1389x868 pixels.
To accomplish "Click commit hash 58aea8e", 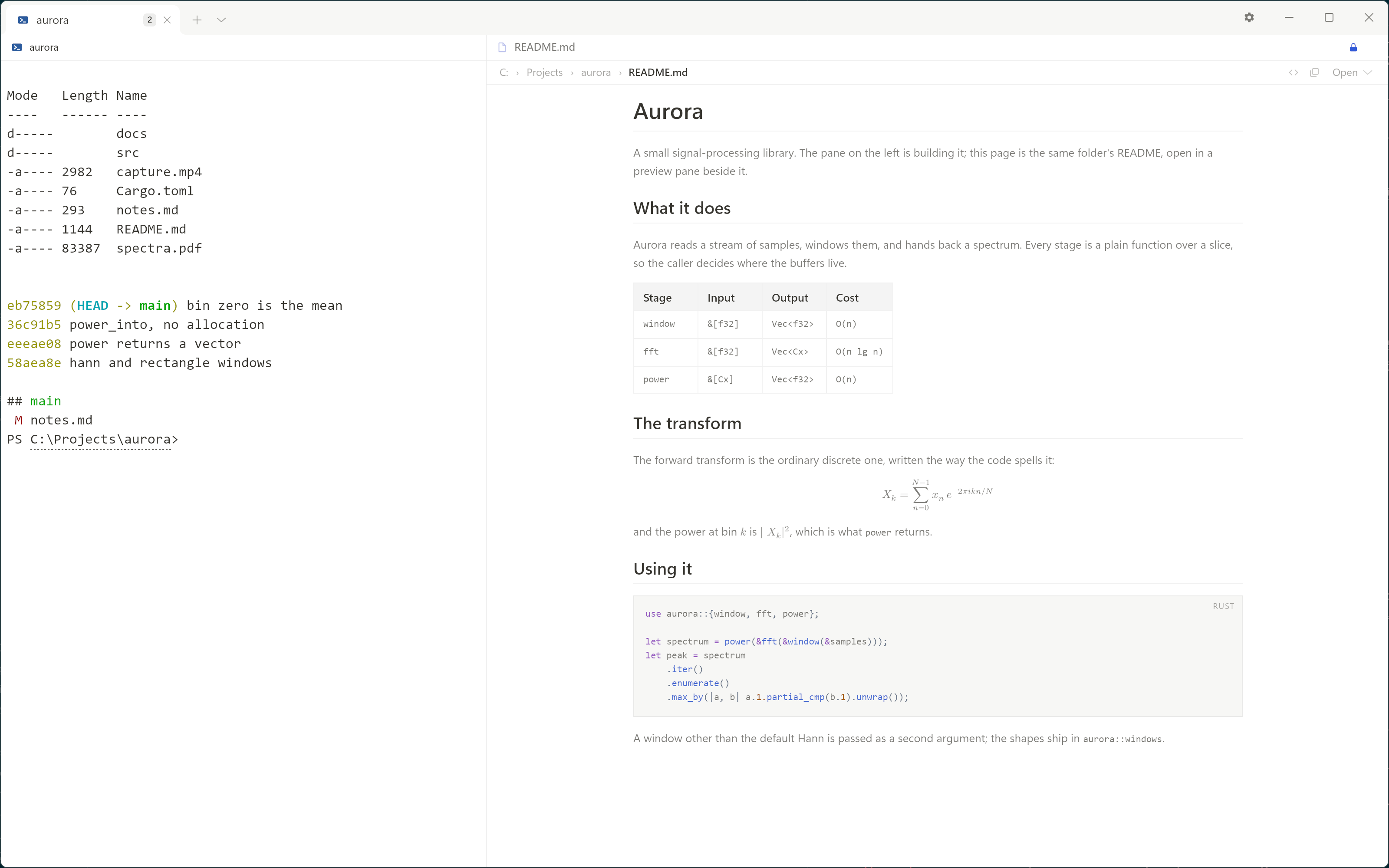I will pos(34,363).
